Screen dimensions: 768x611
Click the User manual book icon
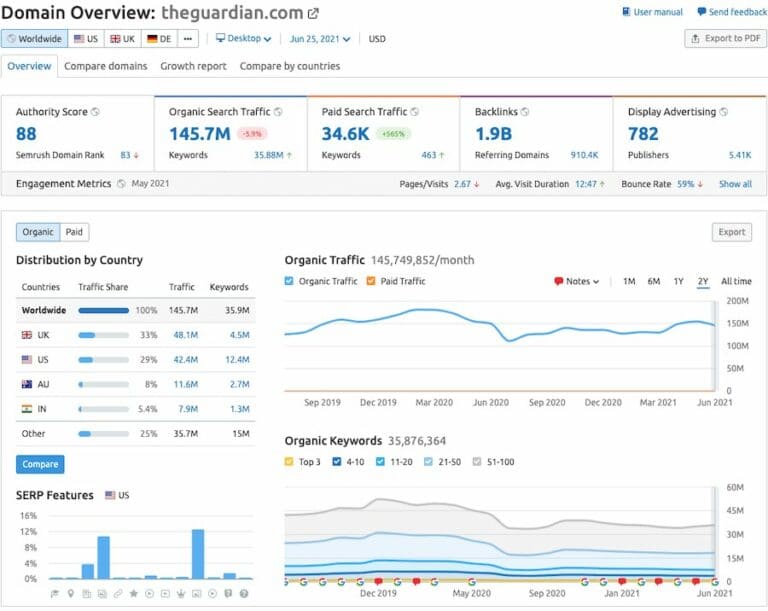(625, 12)
